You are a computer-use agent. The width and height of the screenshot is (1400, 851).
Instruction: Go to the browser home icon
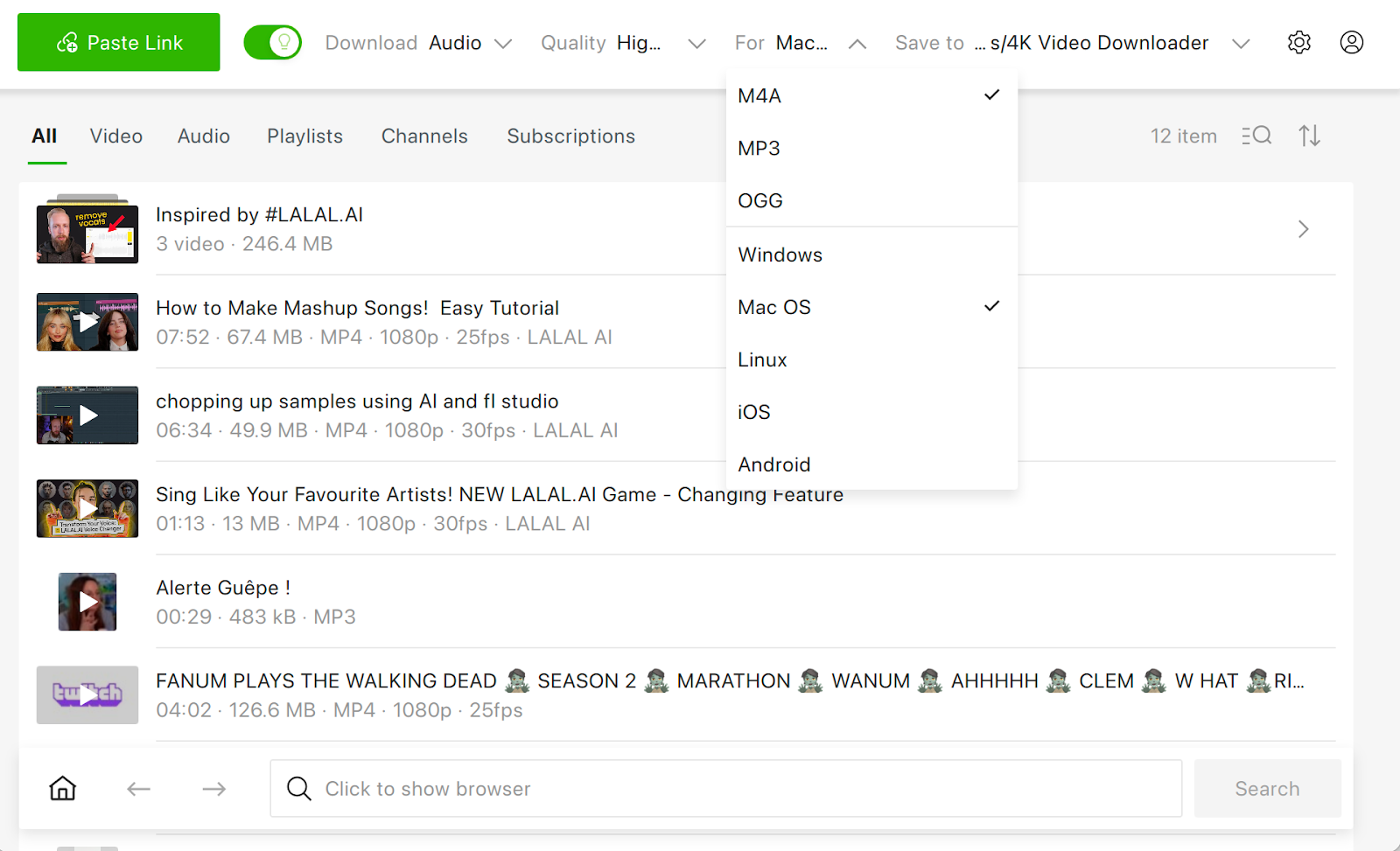coord(63,789)
